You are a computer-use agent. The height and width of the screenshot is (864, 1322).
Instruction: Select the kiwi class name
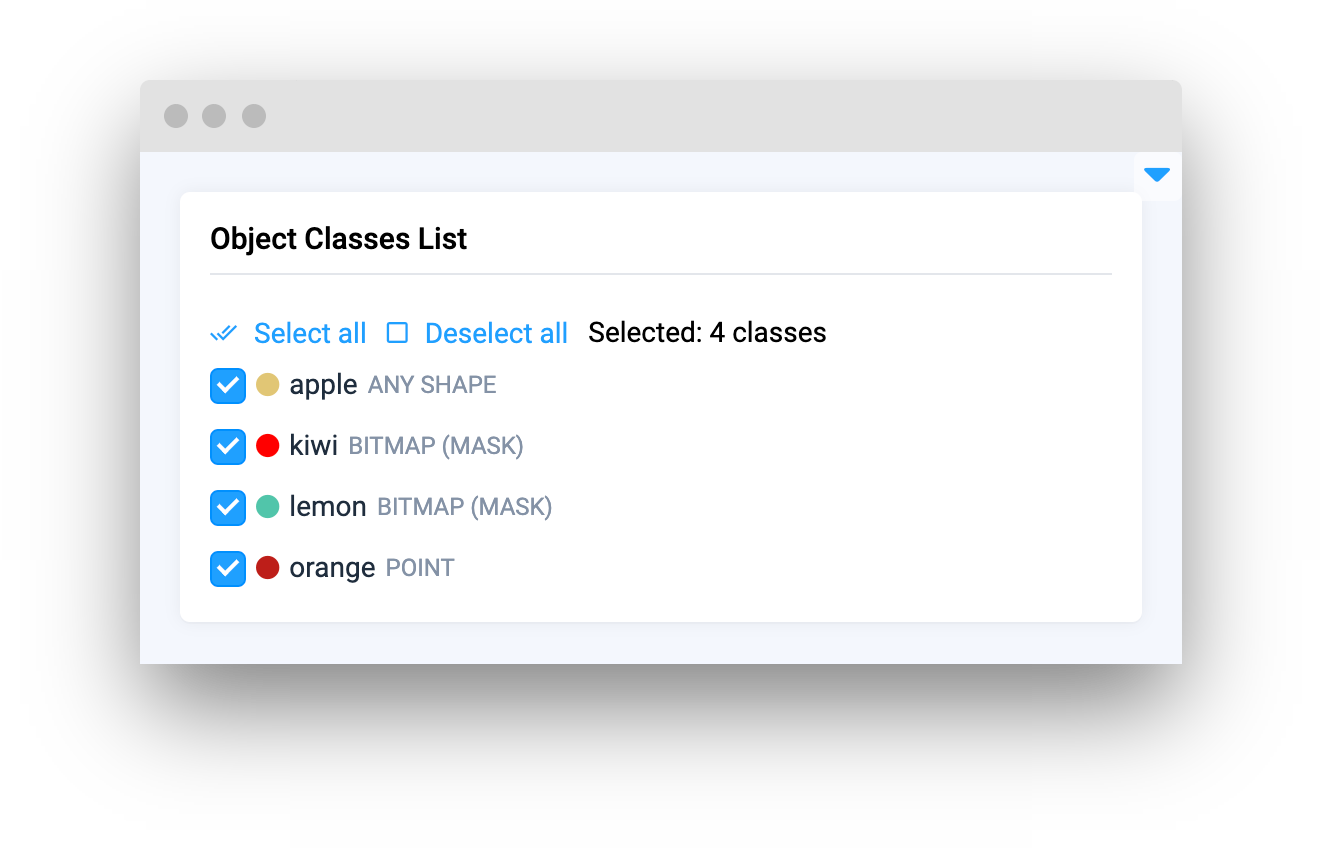click(x=313, y=446)
